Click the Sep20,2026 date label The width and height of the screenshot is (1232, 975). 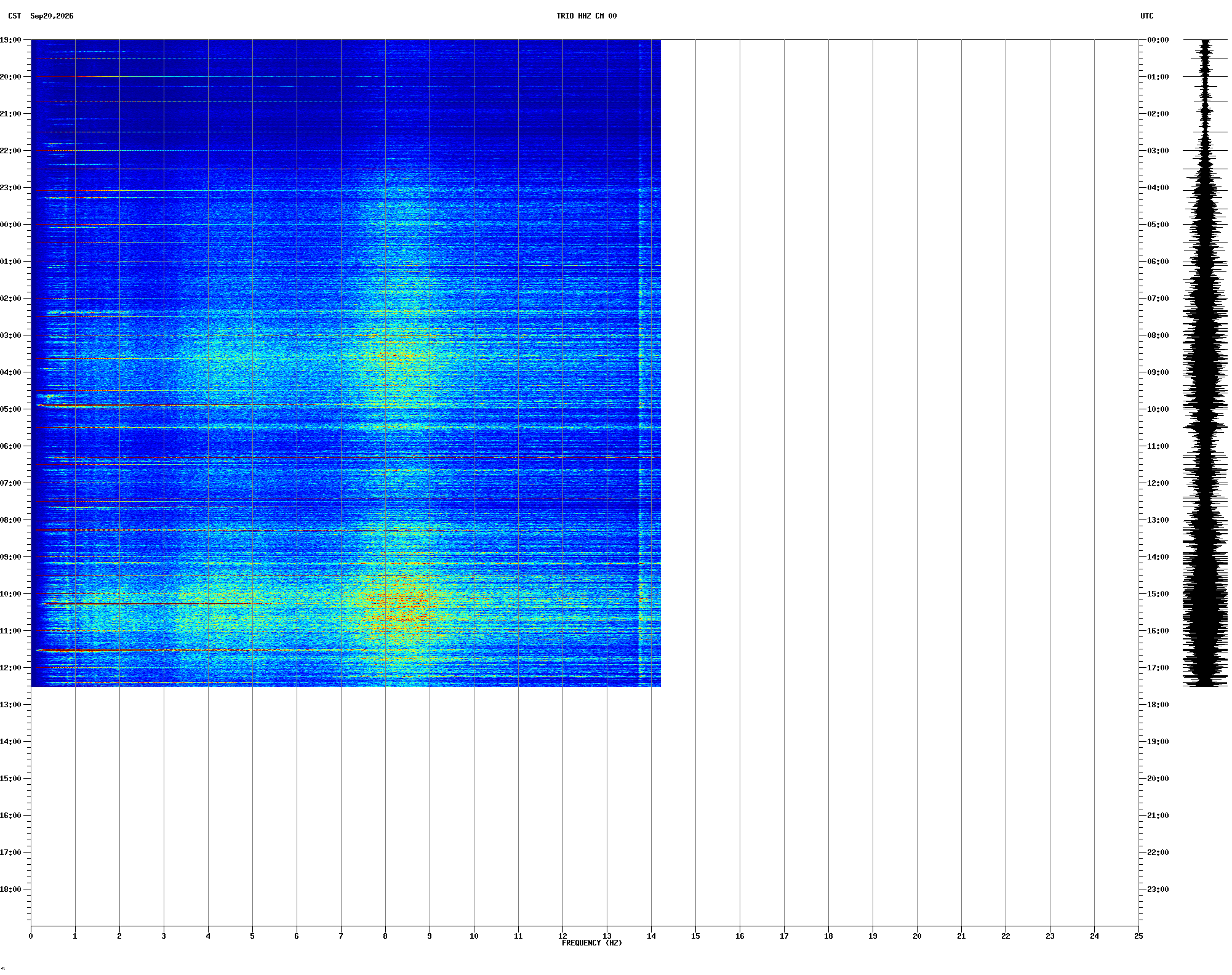(x=52, y=16)
